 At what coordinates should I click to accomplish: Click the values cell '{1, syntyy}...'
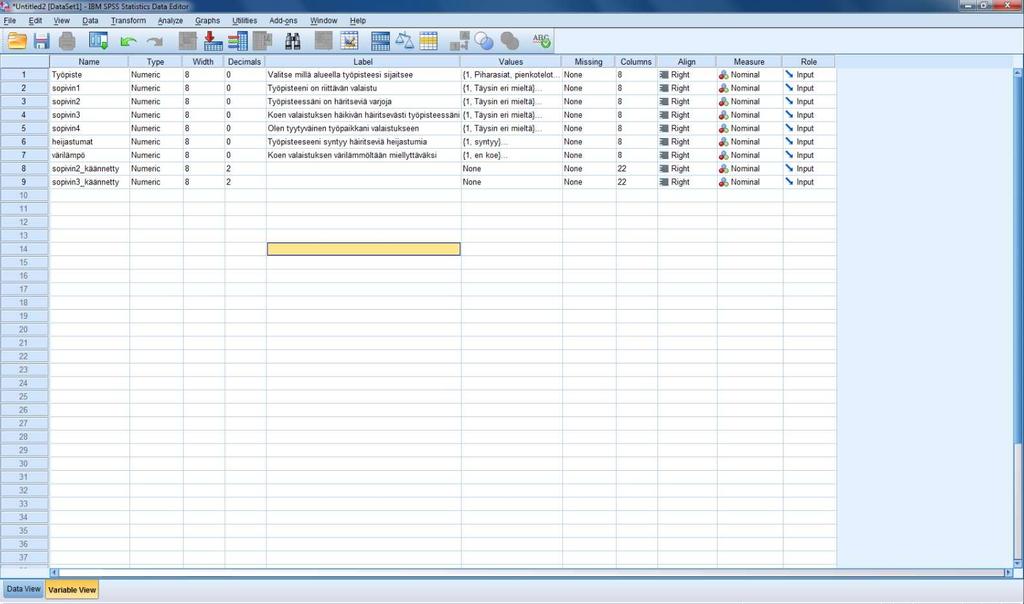pos(511,142)
